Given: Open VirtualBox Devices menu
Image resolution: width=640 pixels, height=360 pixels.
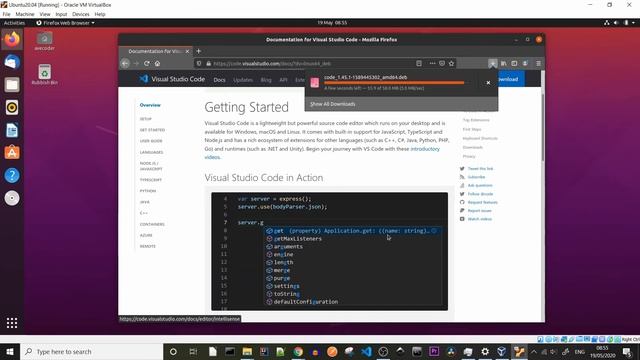Looking at the screenshot, I should (x=80, y=14).
